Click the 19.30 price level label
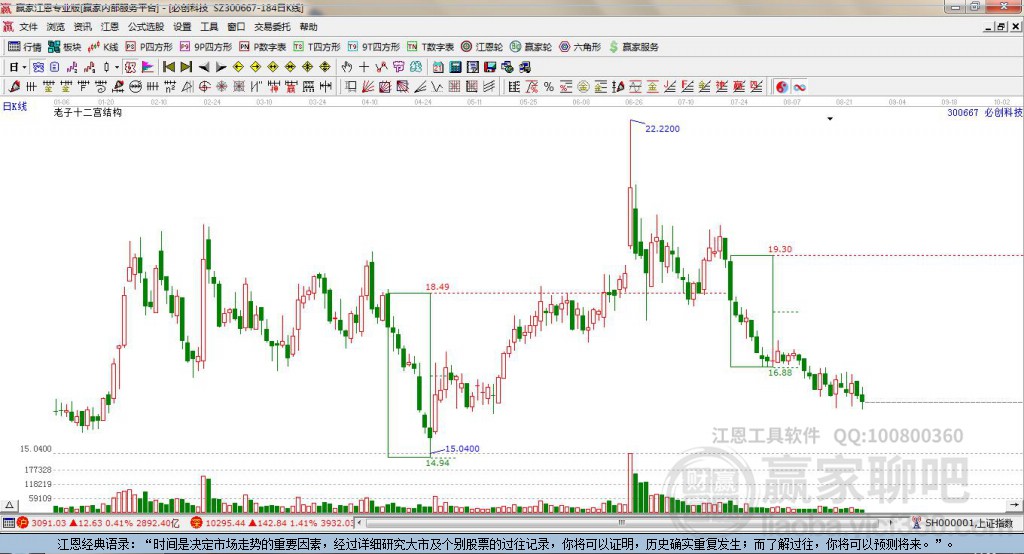This screenshot has height=554, width=1024. coord(780,249)
